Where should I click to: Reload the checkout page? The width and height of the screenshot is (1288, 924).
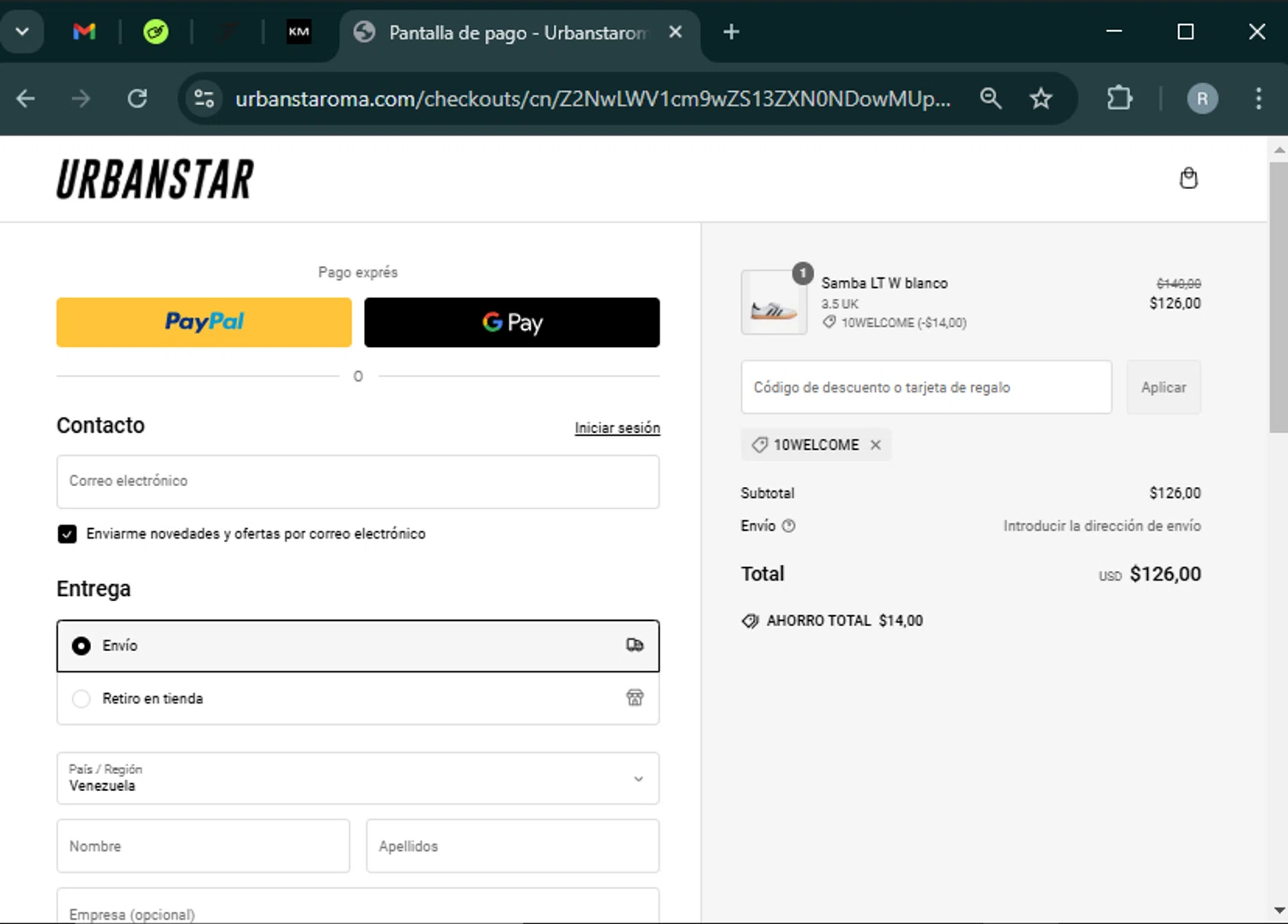(x=137, y=99)
